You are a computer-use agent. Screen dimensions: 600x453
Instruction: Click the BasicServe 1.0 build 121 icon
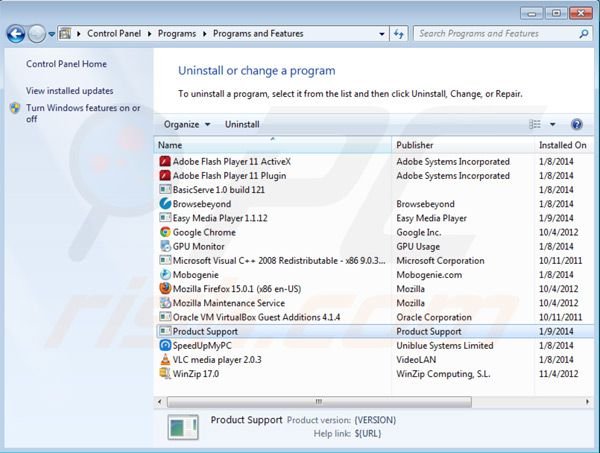point(165,189)
